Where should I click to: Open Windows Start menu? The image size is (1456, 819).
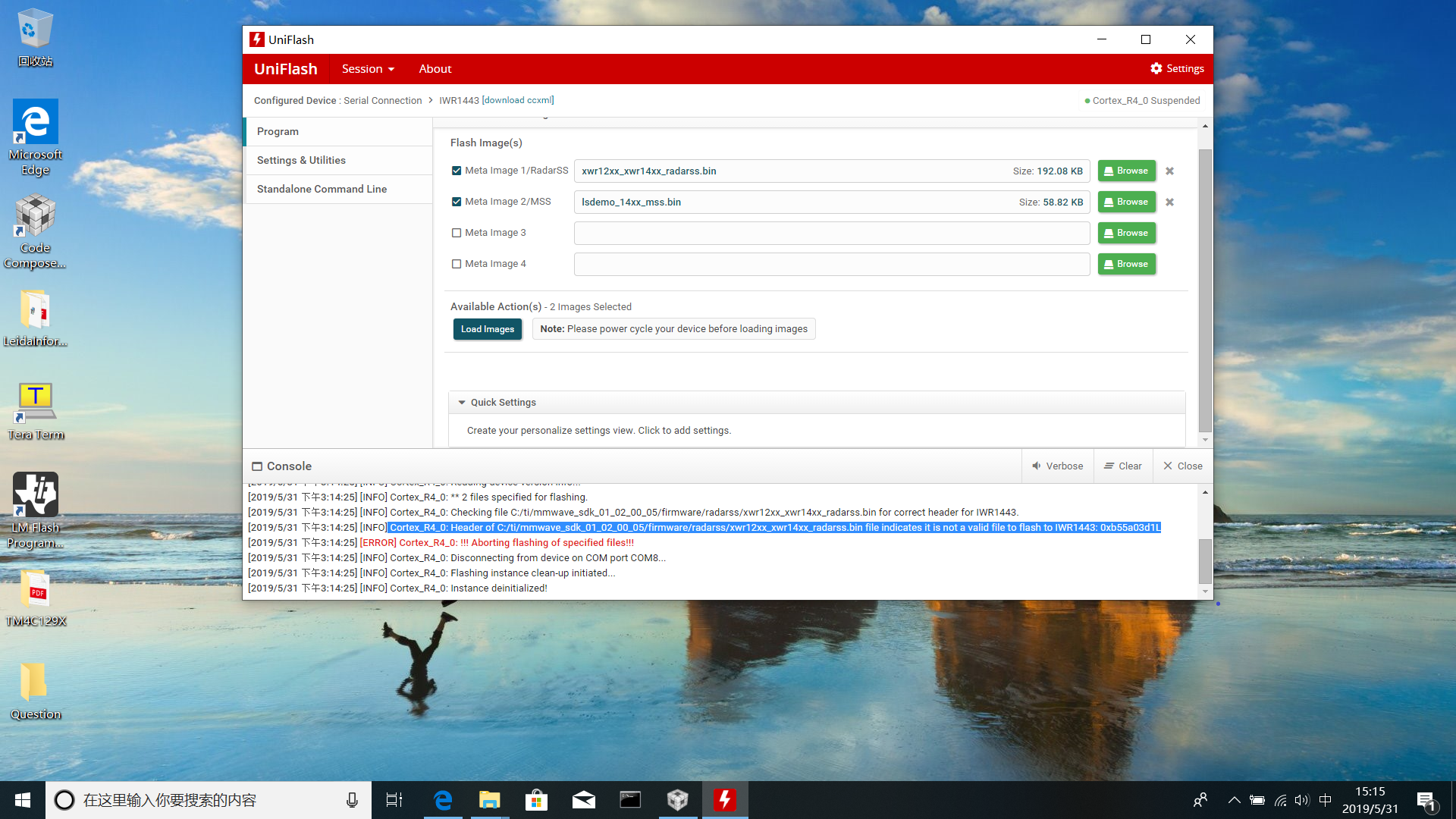[23, 800]
